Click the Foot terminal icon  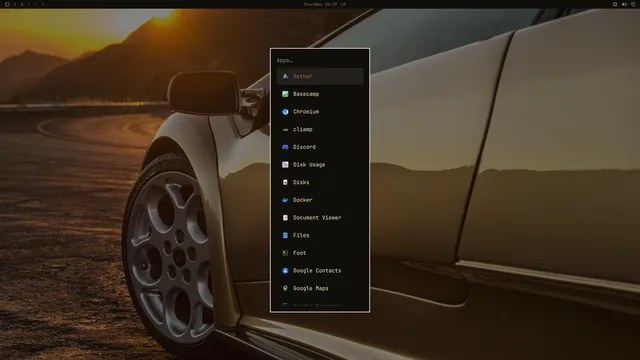coord(285,253)
